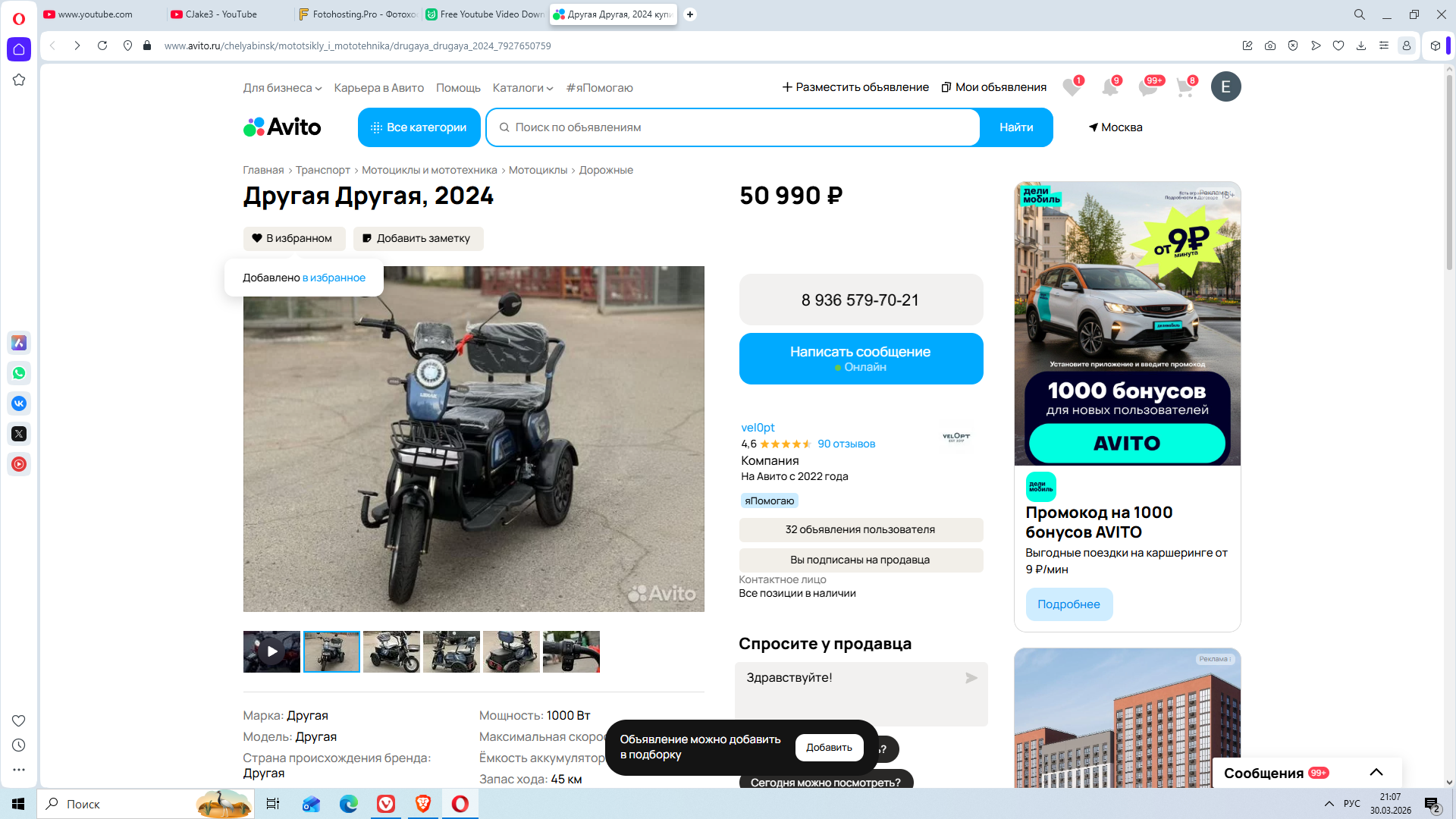Open 'Мотоциклы и мототехника' breadcrumb

point(429,170)
